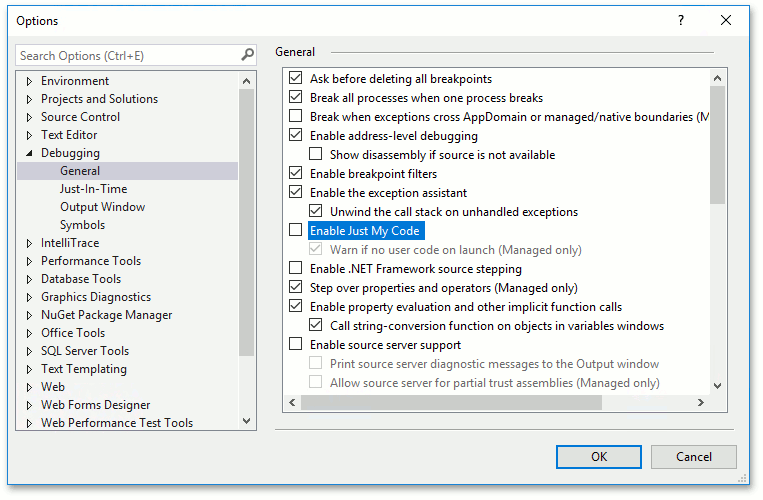The image size is (763, 500).
Task: Expand the NuGet Package Manager node
Action: (29, 315)
